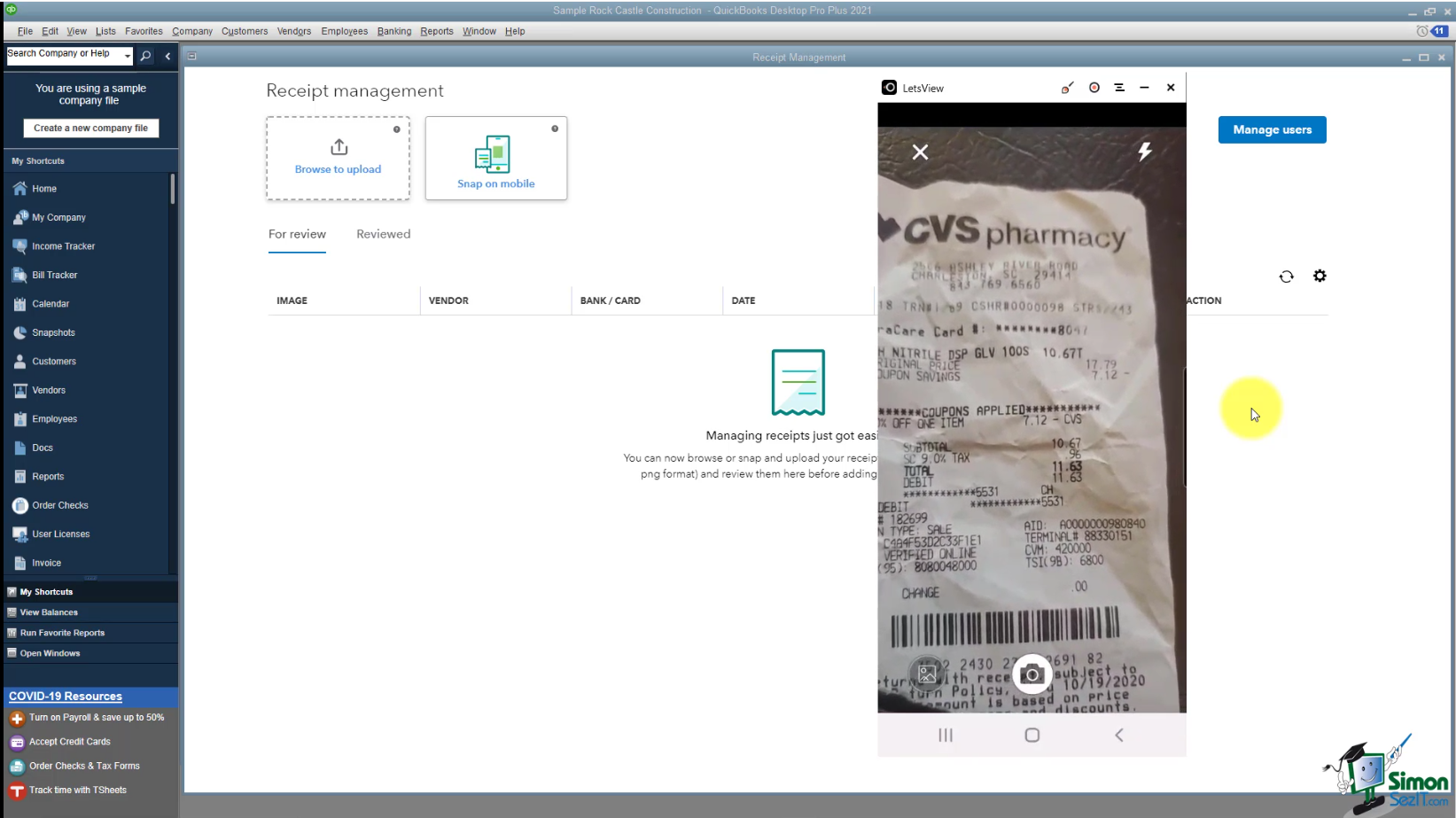The image size is (1456, 818).
Task: Toggle the View Balances panel
Action: [x=49, y=612]
